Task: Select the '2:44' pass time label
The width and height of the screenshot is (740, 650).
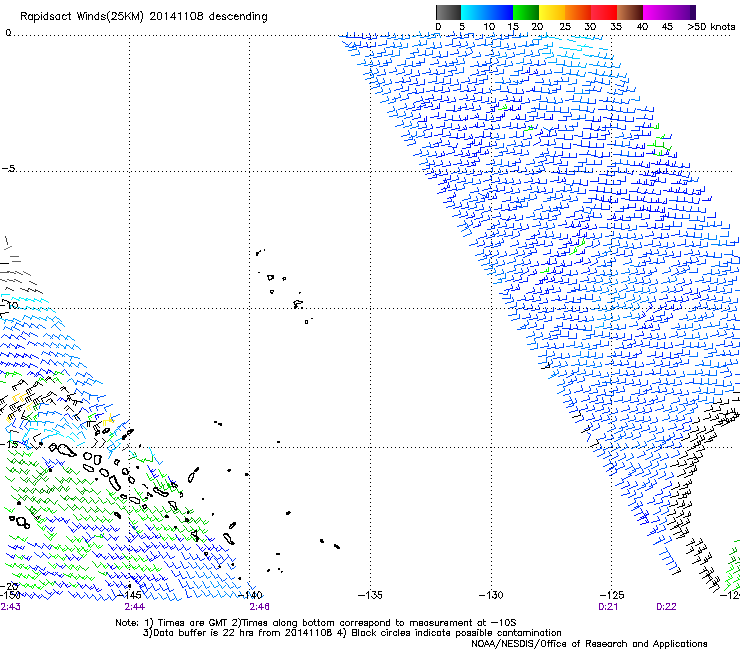Action: click(135, 607)
